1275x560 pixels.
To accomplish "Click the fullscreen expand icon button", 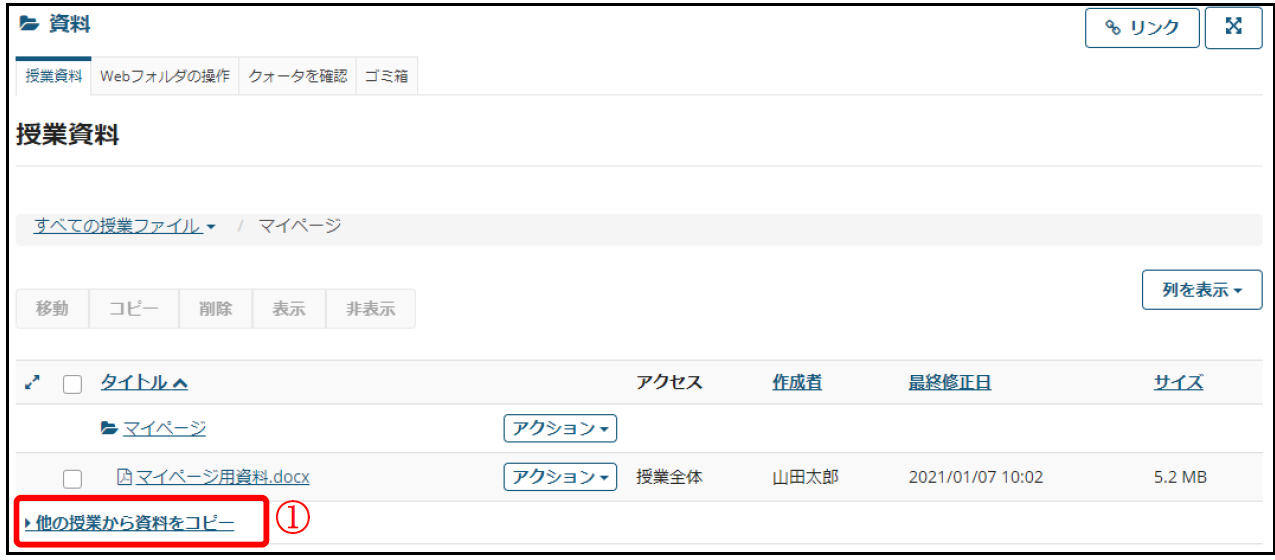I will [x=1233, y=28].
